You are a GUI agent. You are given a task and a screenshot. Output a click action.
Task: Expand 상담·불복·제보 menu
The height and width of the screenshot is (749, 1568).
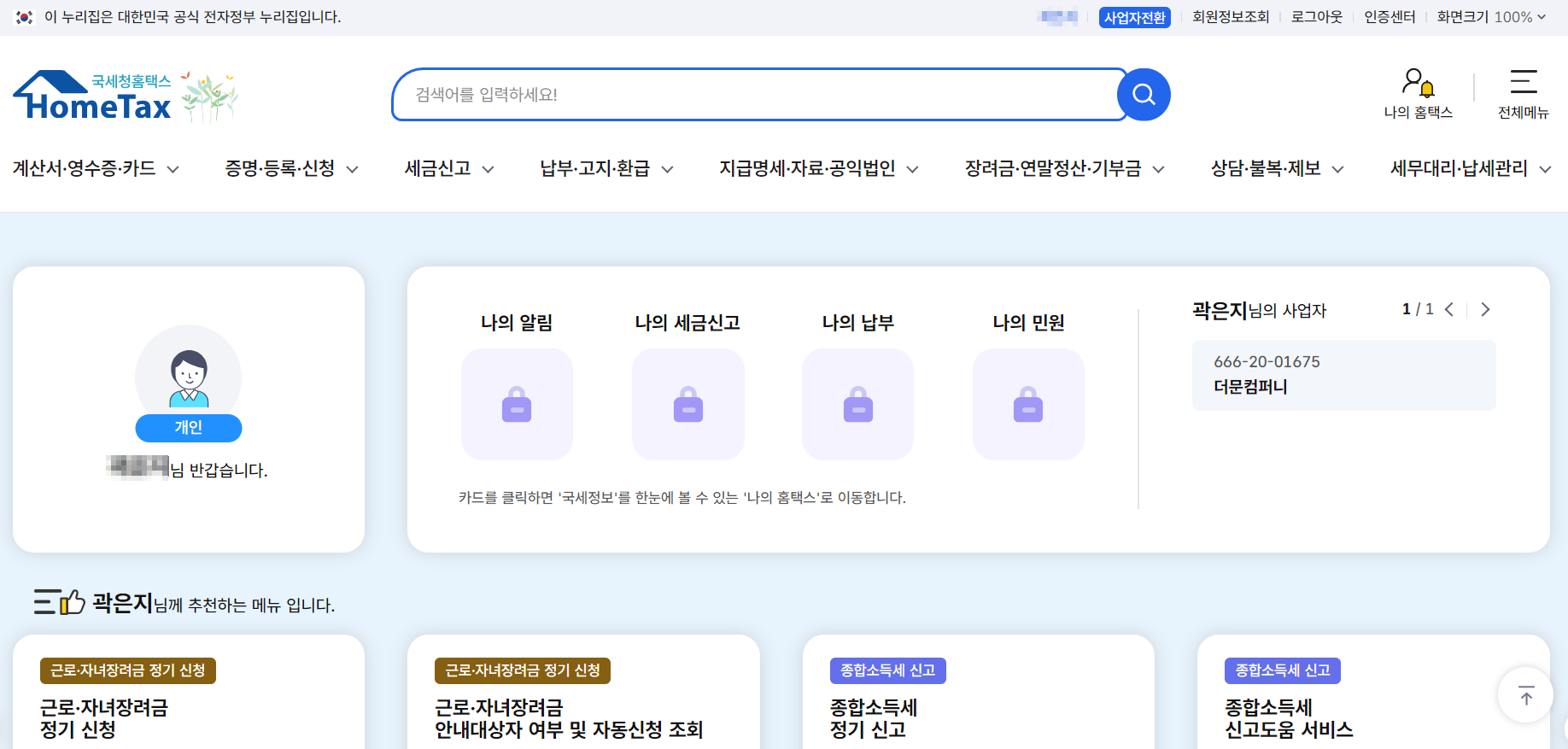pyautogui.click(x=1278, y=169)
